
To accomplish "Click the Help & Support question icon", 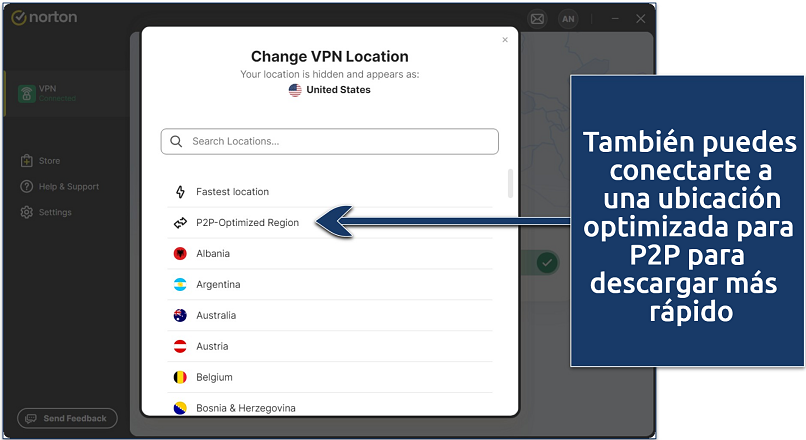I will click(27, 187).
